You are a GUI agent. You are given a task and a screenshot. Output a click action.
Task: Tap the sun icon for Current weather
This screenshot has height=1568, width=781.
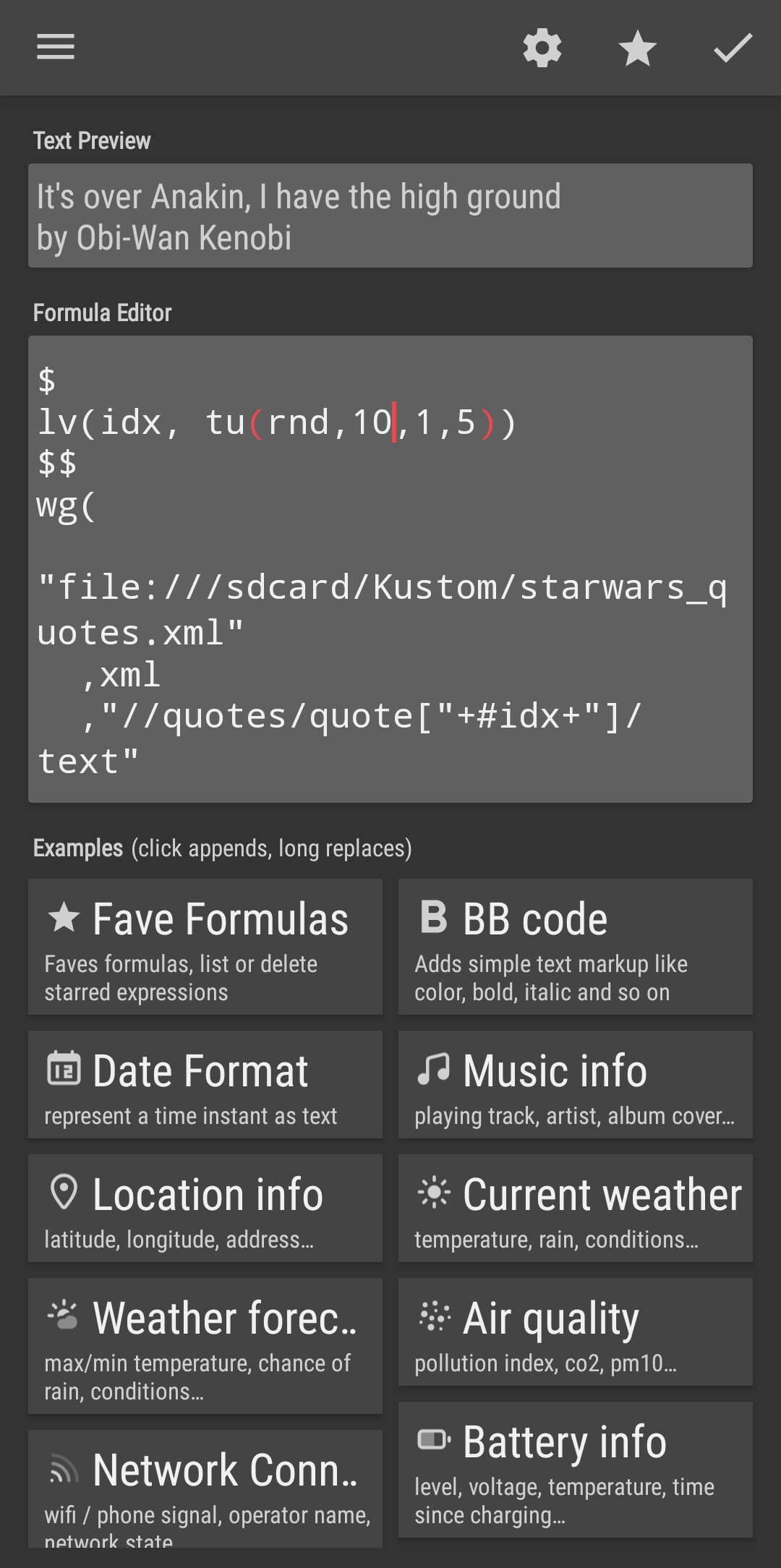point(434,1192)
